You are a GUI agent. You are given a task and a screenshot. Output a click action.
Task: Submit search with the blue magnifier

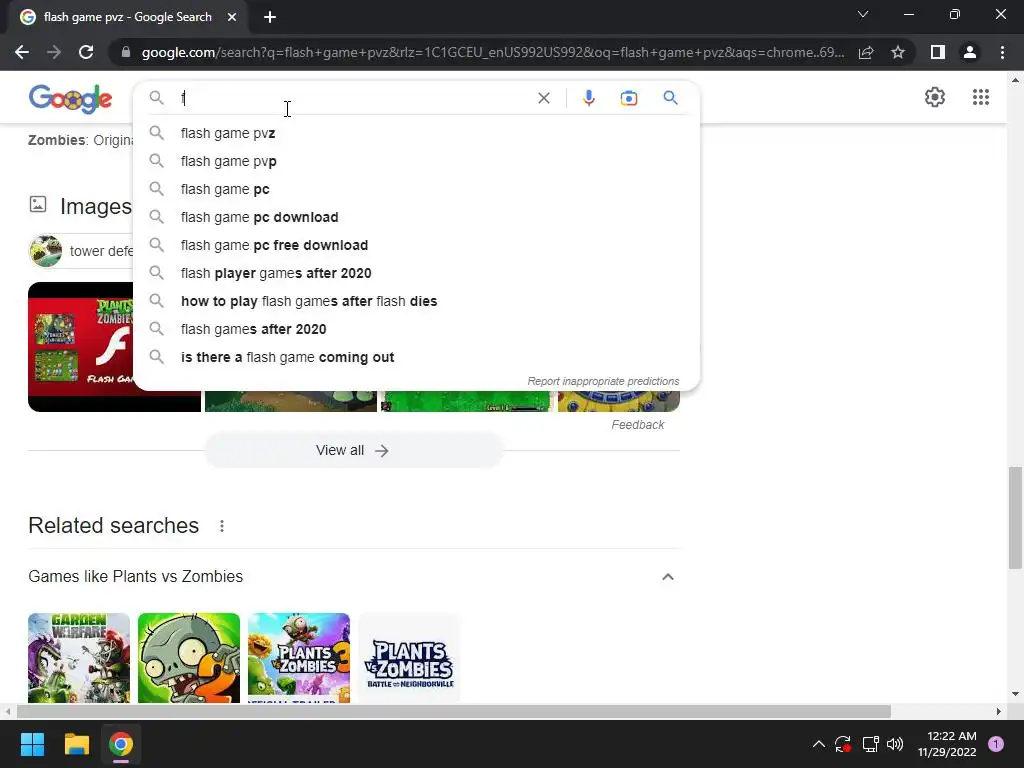click(670, 98)
